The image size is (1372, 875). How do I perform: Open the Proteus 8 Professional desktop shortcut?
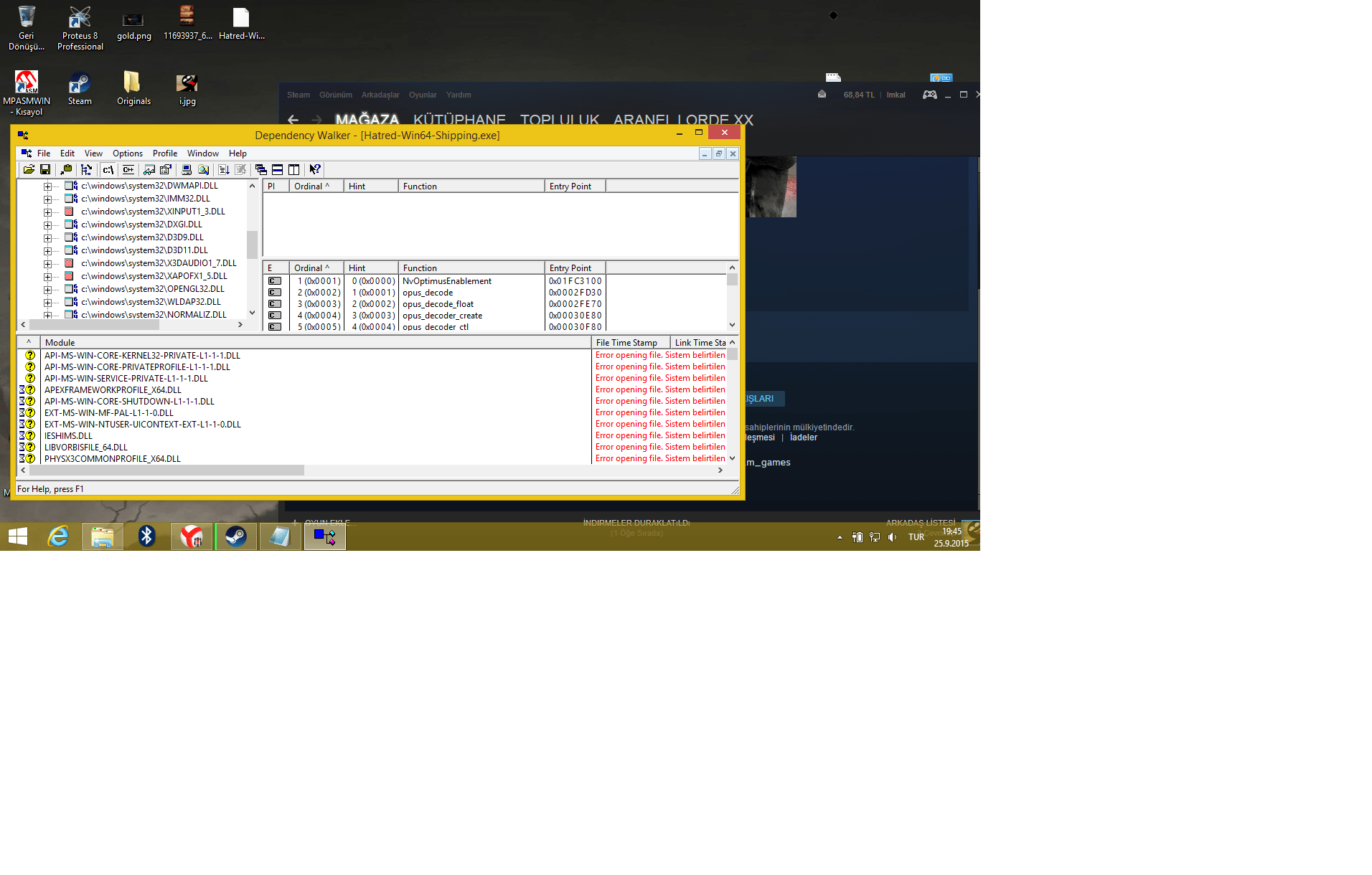[80, 29]
